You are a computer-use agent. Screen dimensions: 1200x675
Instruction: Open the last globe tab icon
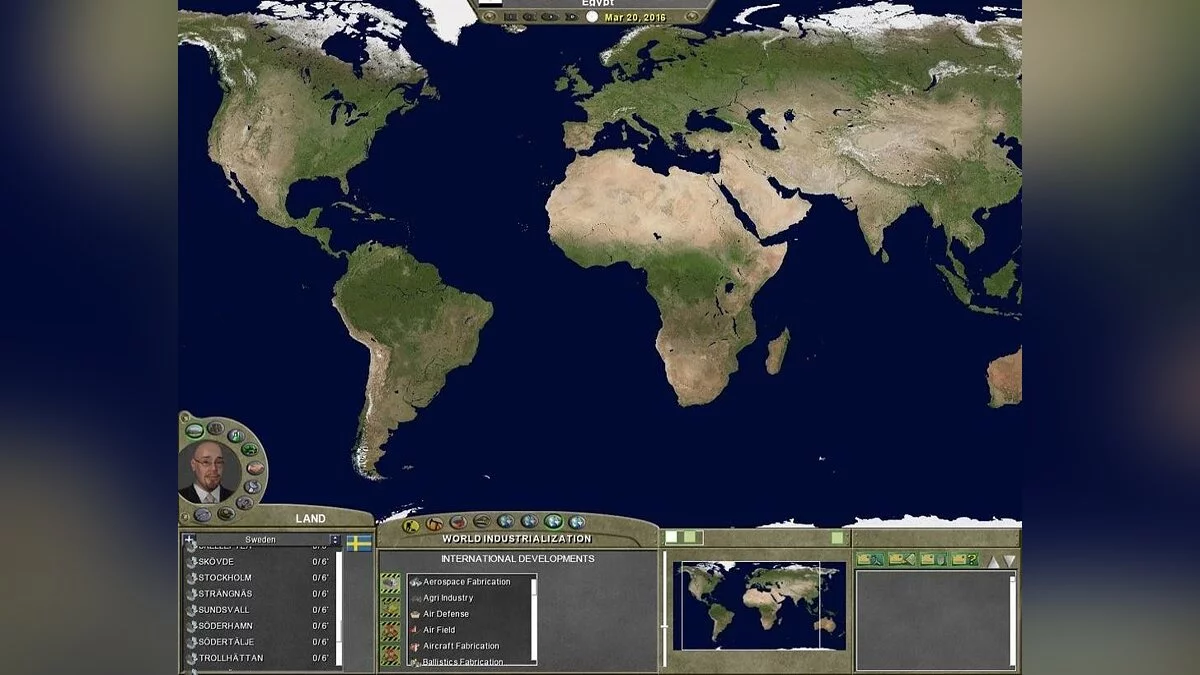pos(577,523)
